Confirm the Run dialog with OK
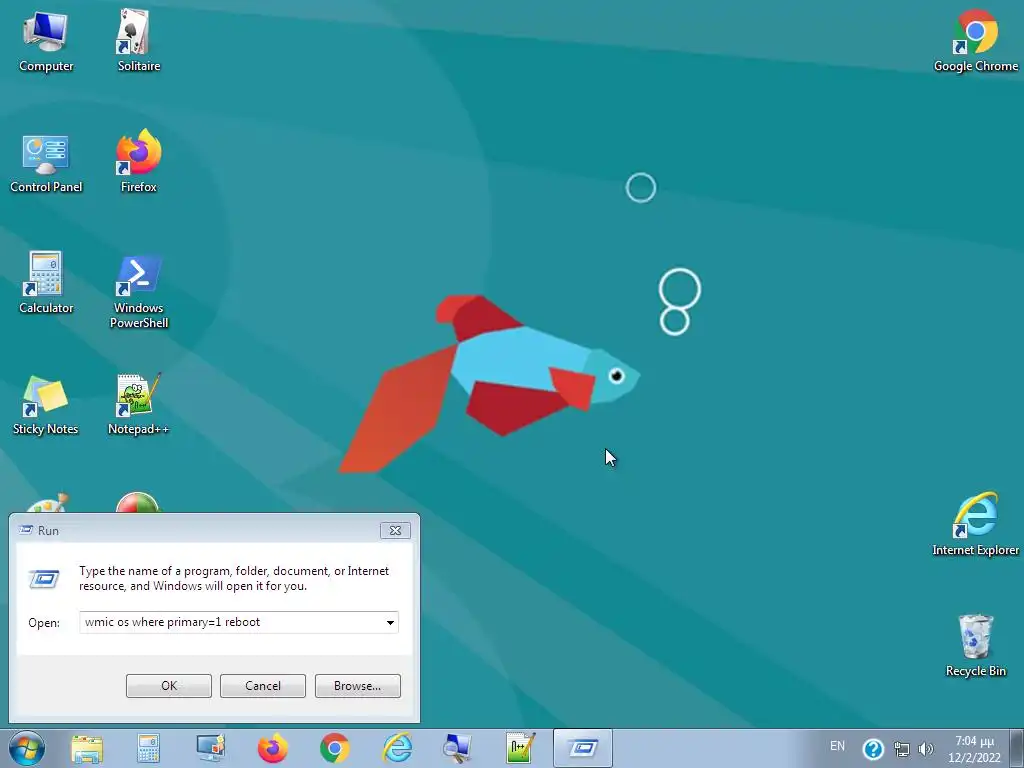This screenshot has height=768, width=1024. 168,686
